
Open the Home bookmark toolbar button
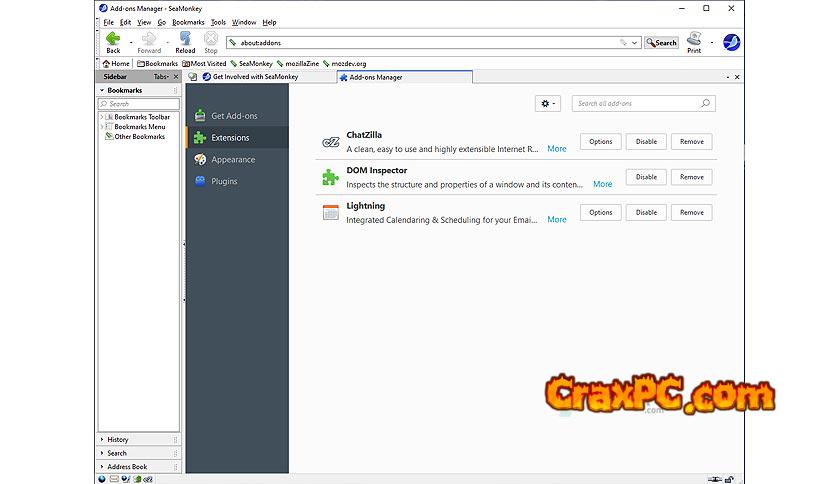(116, 63)
